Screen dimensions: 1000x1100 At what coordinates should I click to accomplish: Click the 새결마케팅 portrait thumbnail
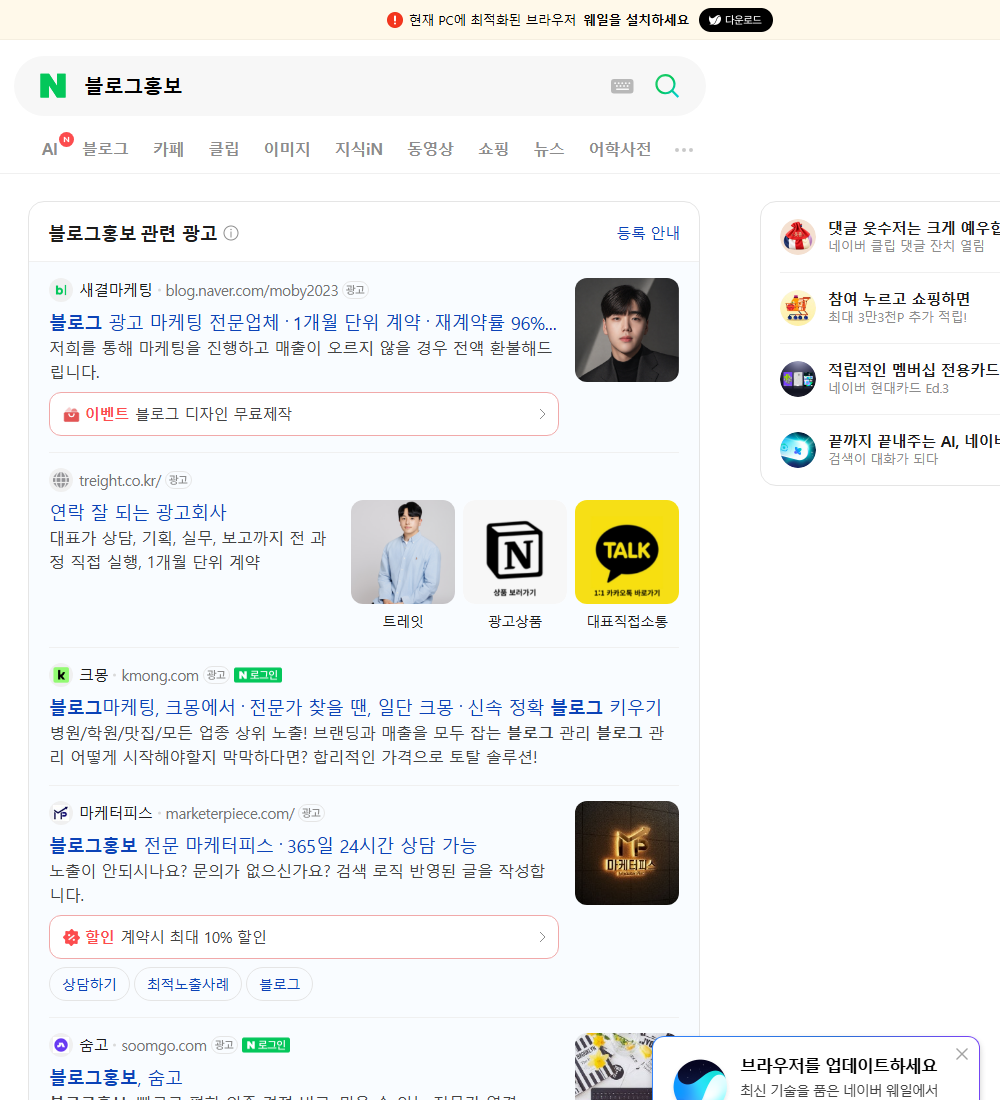[627, 330]
